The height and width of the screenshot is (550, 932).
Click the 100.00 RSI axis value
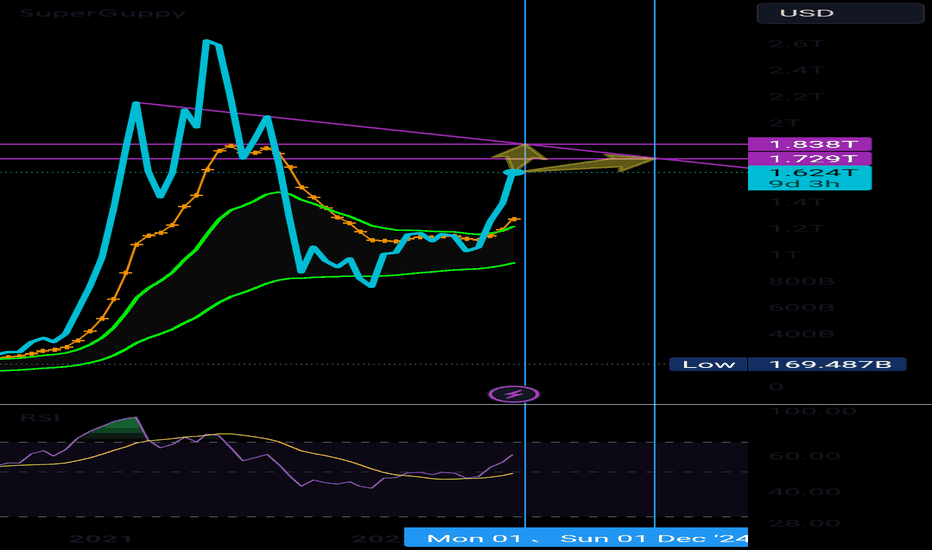point(813,411)
